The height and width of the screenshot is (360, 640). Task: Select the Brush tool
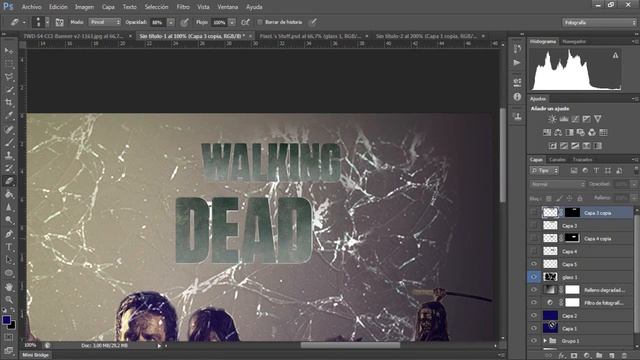[x=9, y=142]
